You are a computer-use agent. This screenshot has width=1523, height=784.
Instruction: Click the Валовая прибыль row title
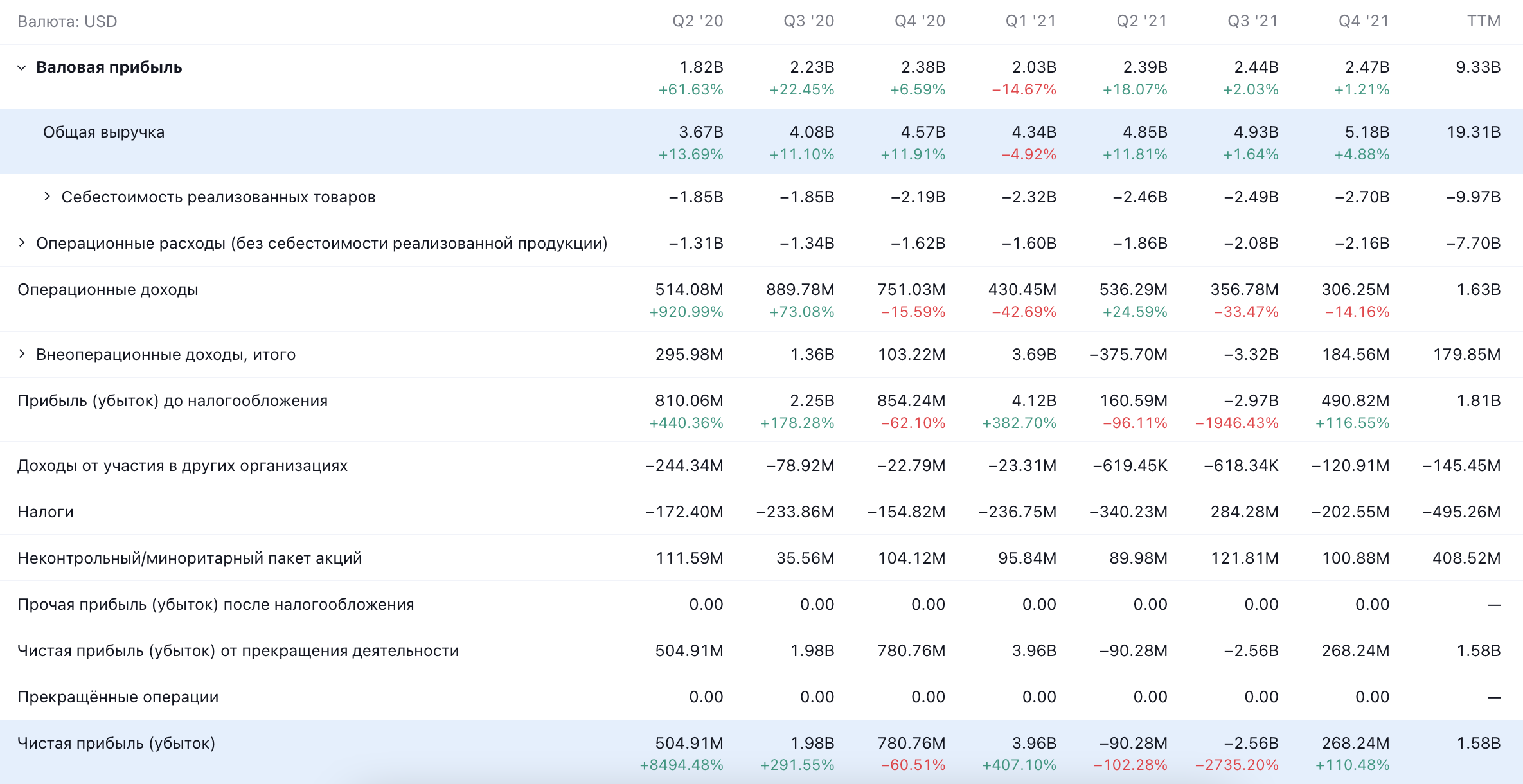109,67
